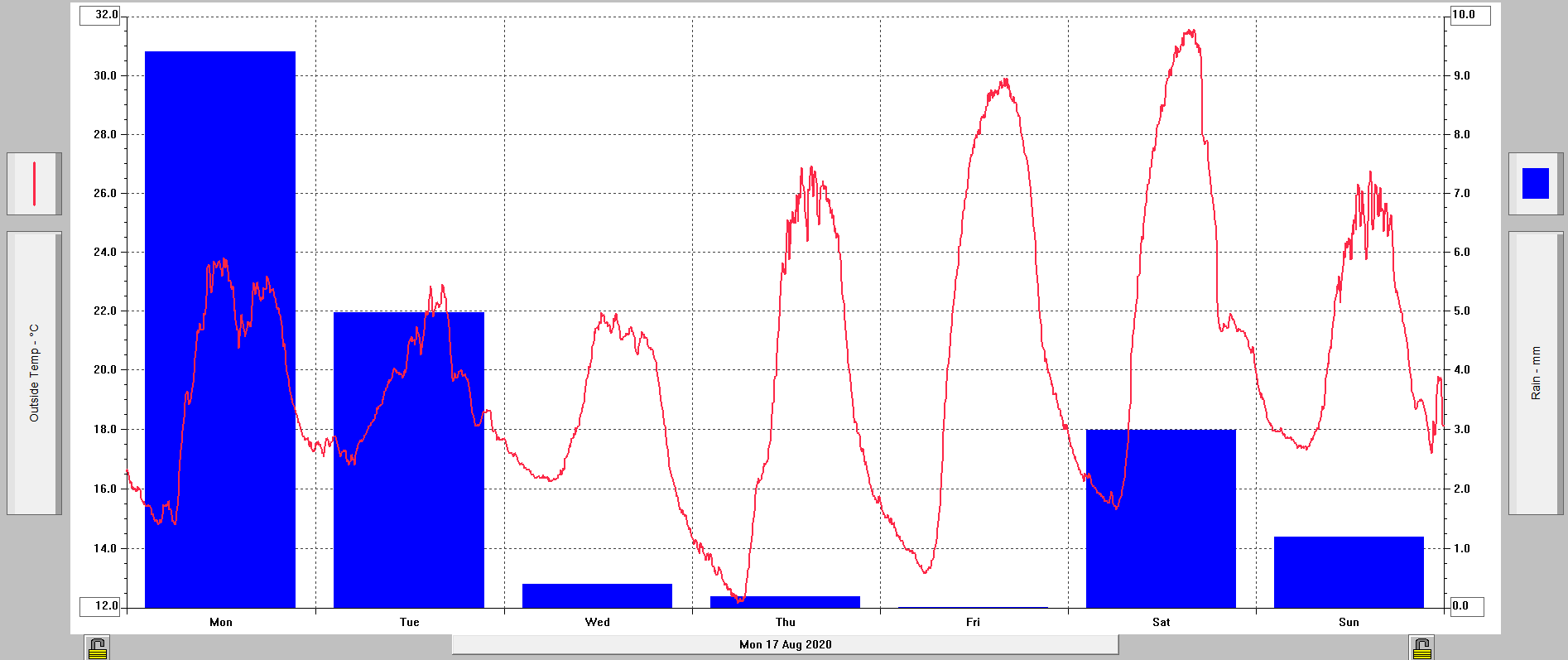Select the 12.0 temperature axis minimum box
1568x660 pixels.
[101, 606]
